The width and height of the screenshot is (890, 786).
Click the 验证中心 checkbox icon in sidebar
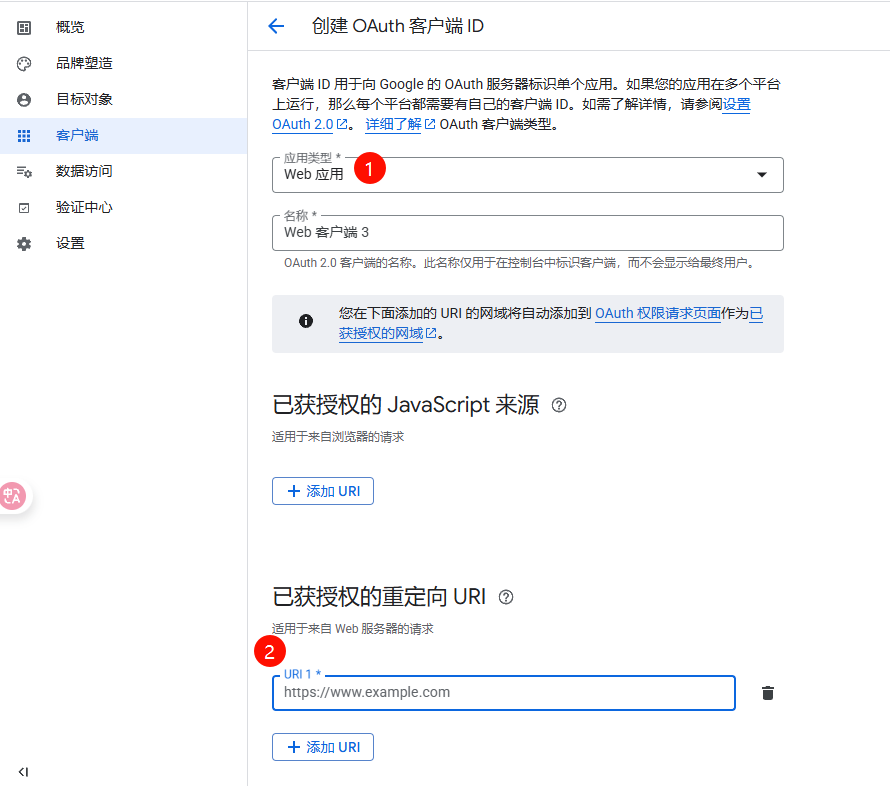24,208
